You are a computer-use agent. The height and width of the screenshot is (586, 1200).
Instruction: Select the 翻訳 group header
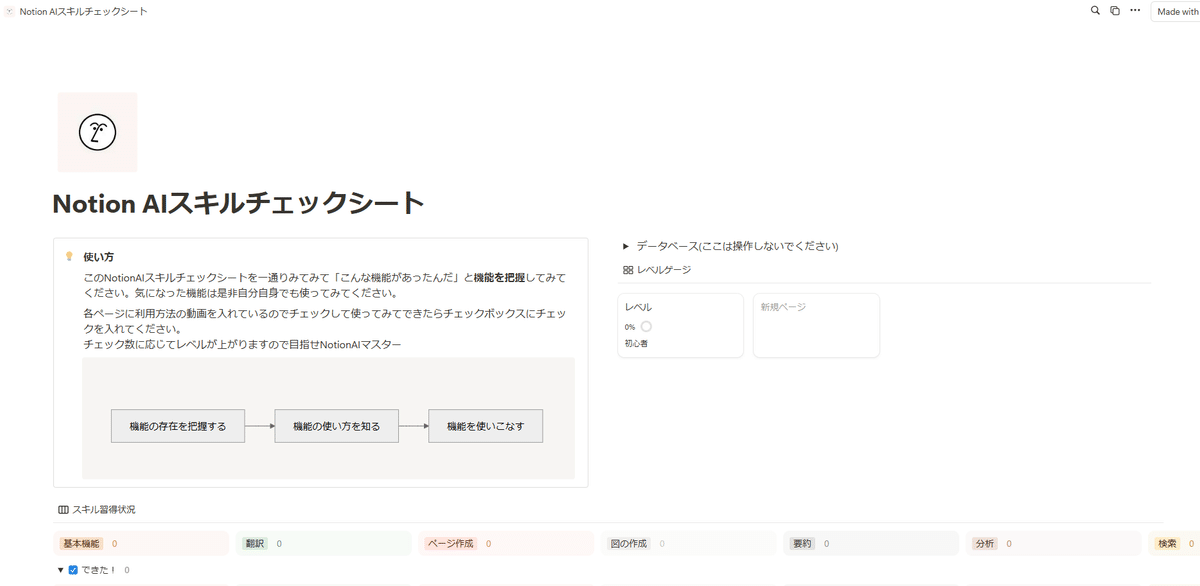point(254,543)
